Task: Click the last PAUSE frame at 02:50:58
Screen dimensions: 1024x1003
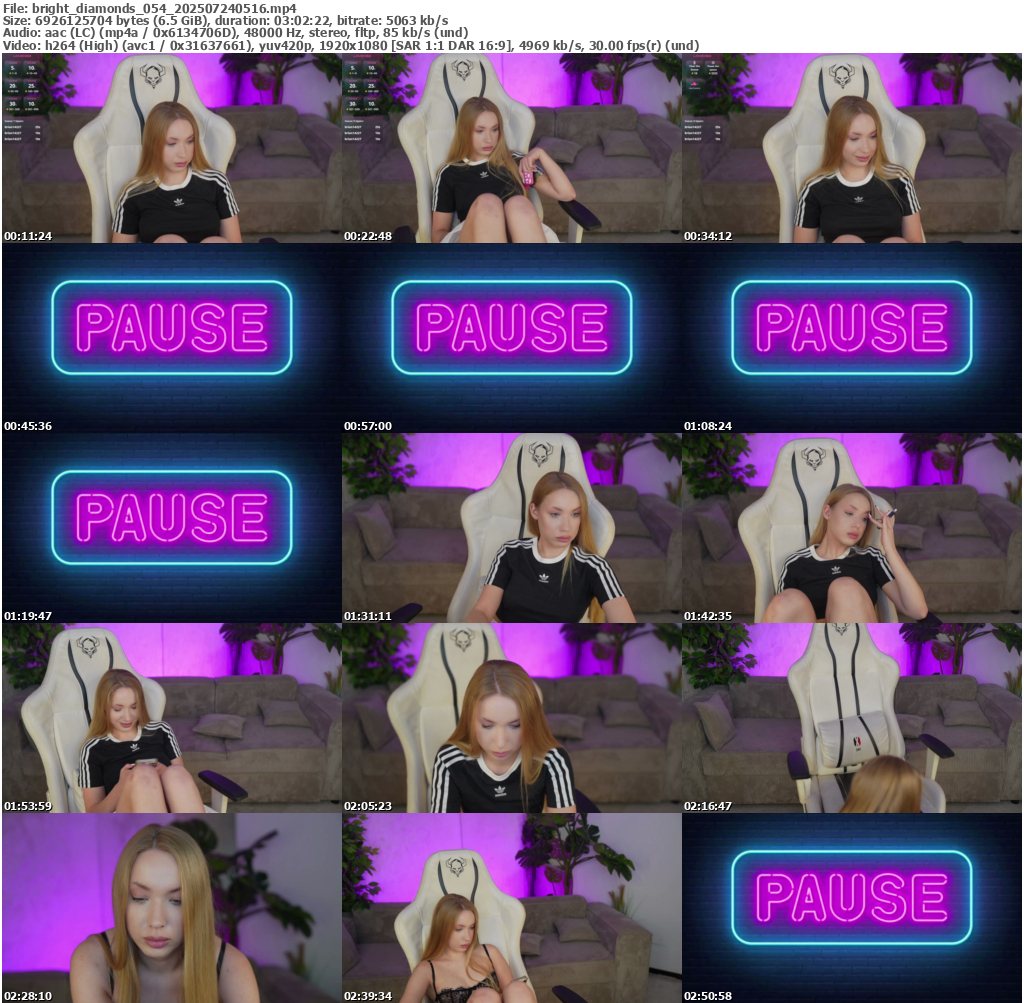Action: tap(851, 908)
